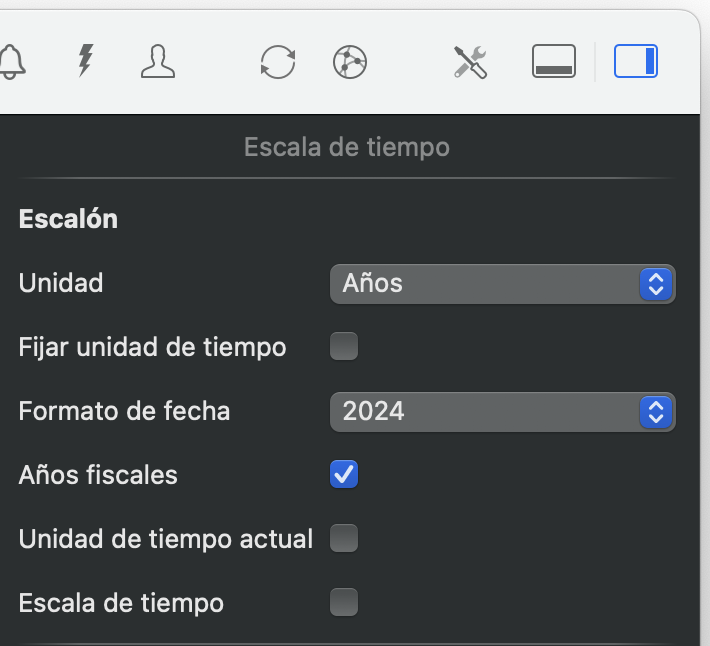The height and width of the screenshot is (646, 710).
Task: Open the Unidad dropdown showing Años
Action: click(502, 283)
